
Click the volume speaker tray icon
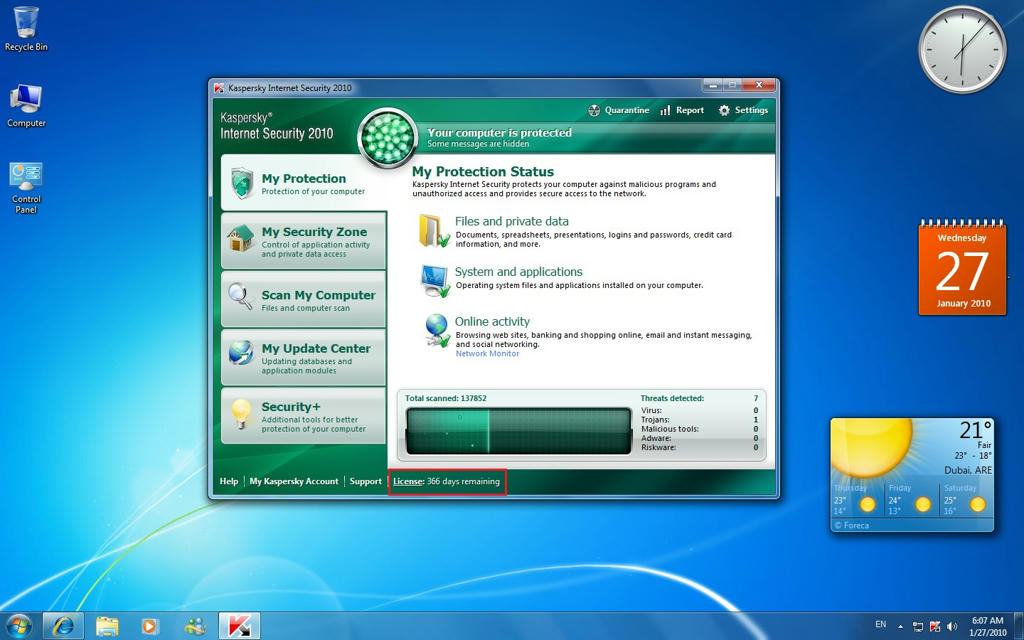coord(952,626)
